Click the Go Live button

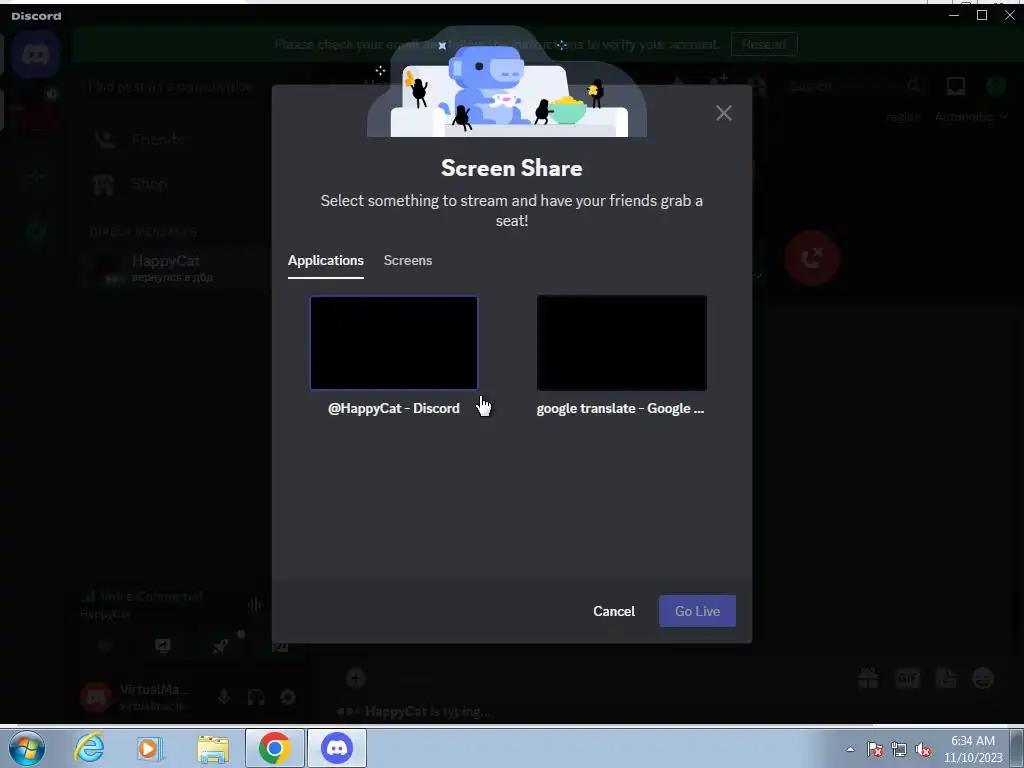697,611
